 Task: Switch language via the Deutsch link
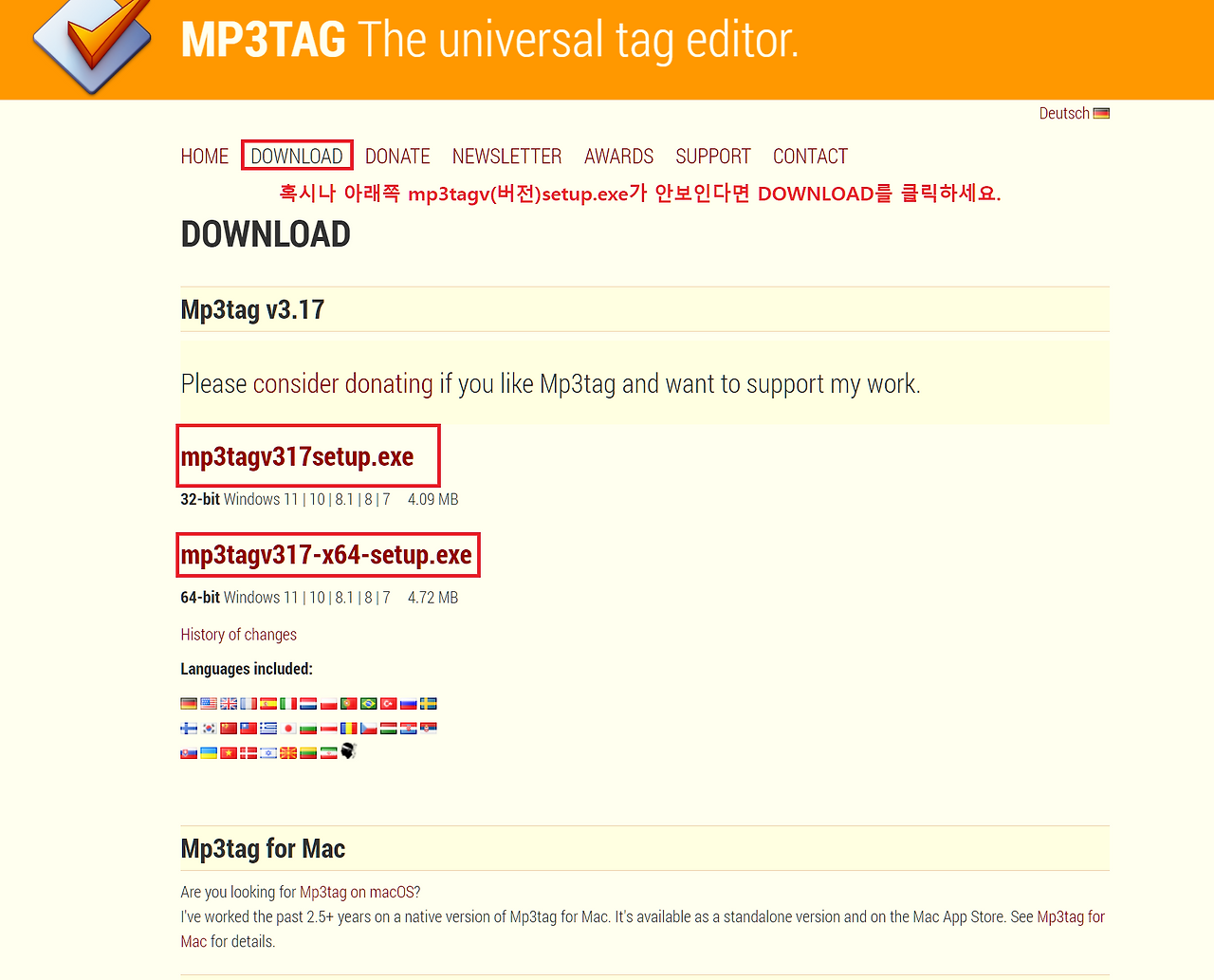1064,113
